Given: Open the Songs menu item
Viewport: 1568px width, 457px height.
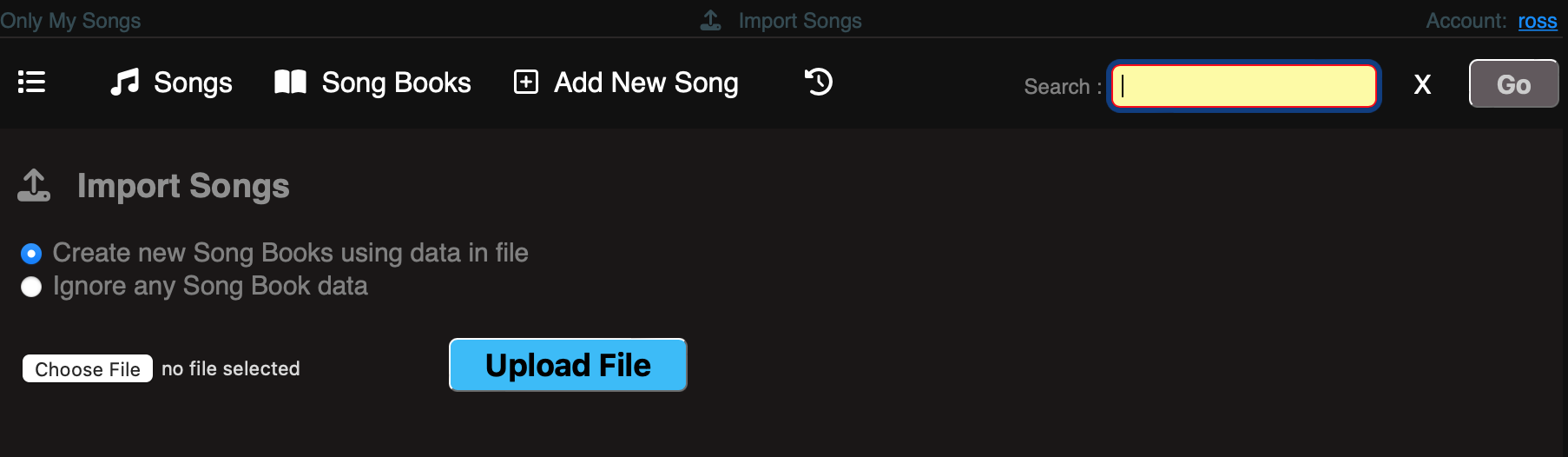Looking at the screenshot, I should coord(193,83).
